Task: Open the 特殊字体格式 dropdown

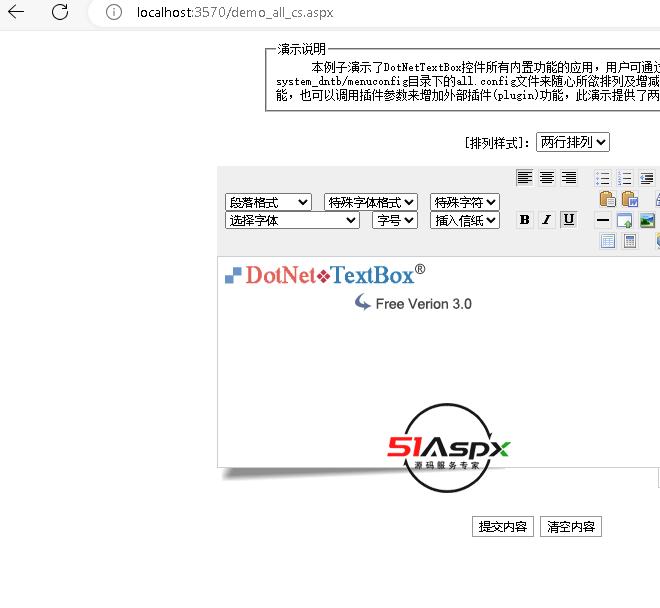Action: (x=370, y=202)
